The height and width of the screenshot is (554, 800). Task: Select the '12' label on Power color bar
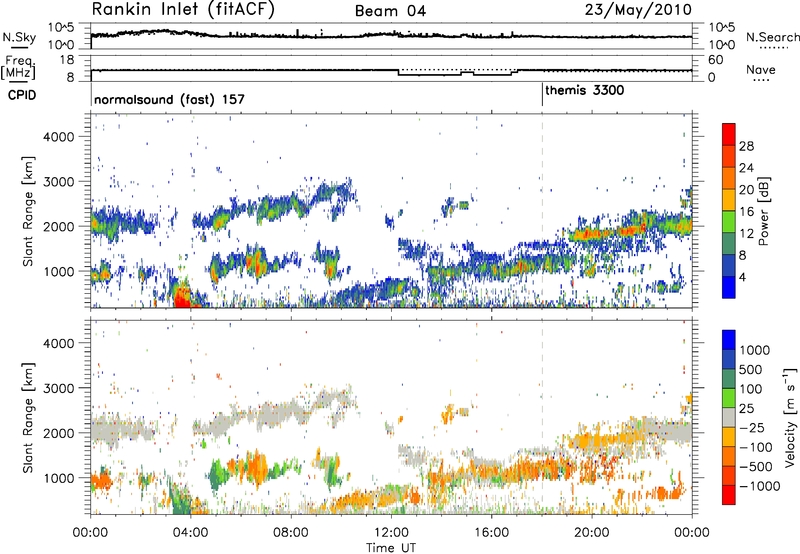pos(746,234)
